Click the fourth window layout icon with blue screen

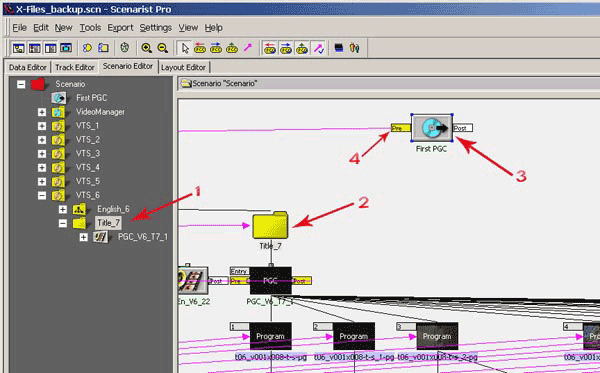(66, 48)
